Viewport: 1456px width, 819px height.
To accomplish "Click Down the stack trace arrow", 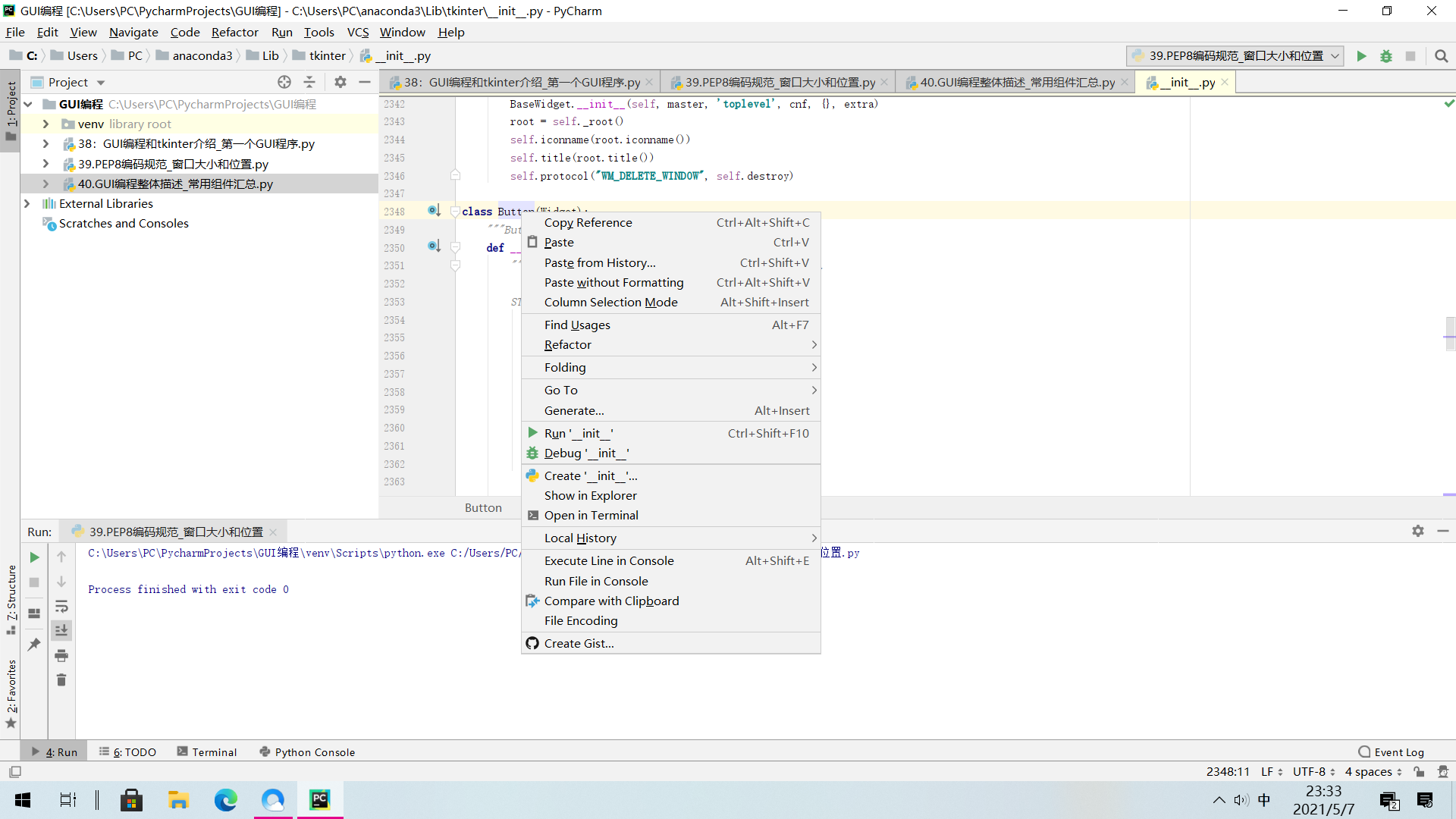I will pyautogui.click(x=61, y=582).
